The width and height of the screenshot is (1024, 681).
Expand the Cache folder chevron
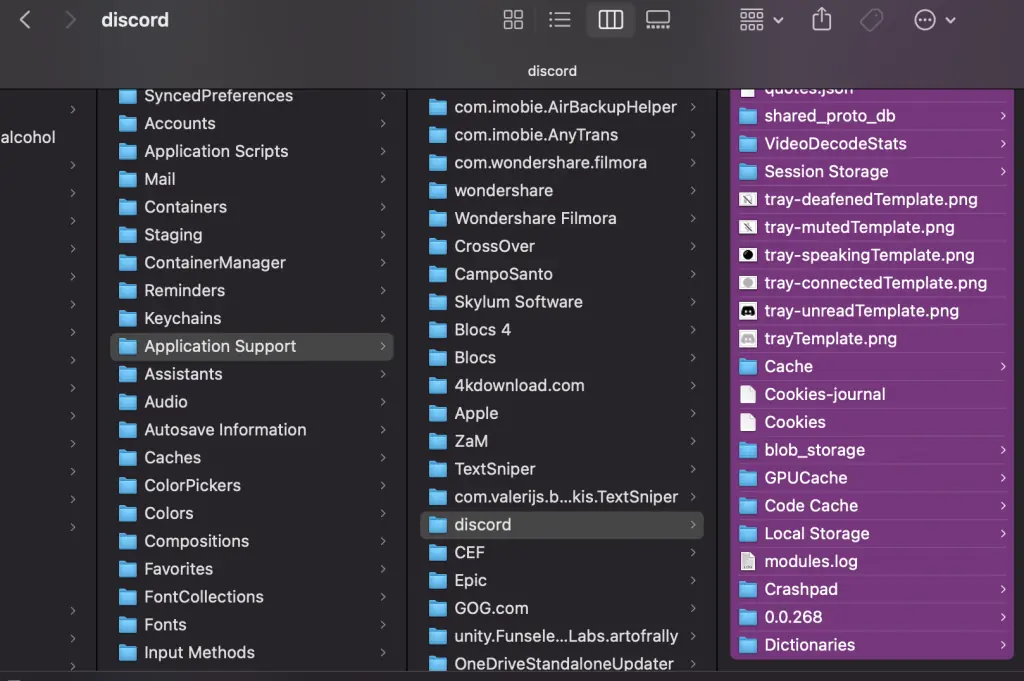1005,366
